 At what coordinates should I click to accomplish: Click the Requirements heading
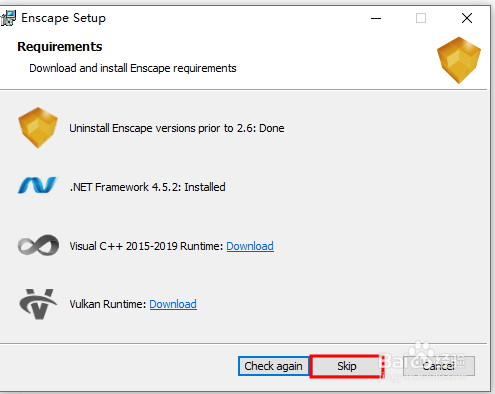point(60,47)
